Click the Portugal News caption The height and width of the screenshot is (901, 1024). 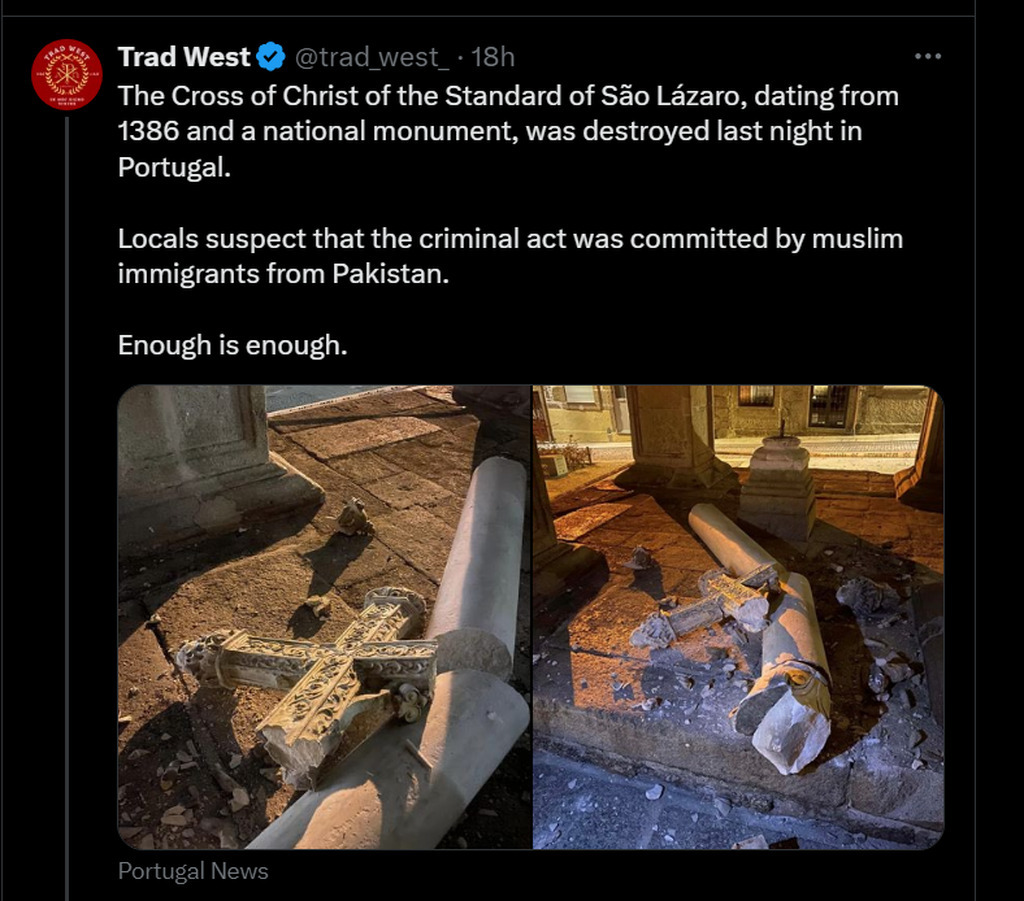pos(193,871)
